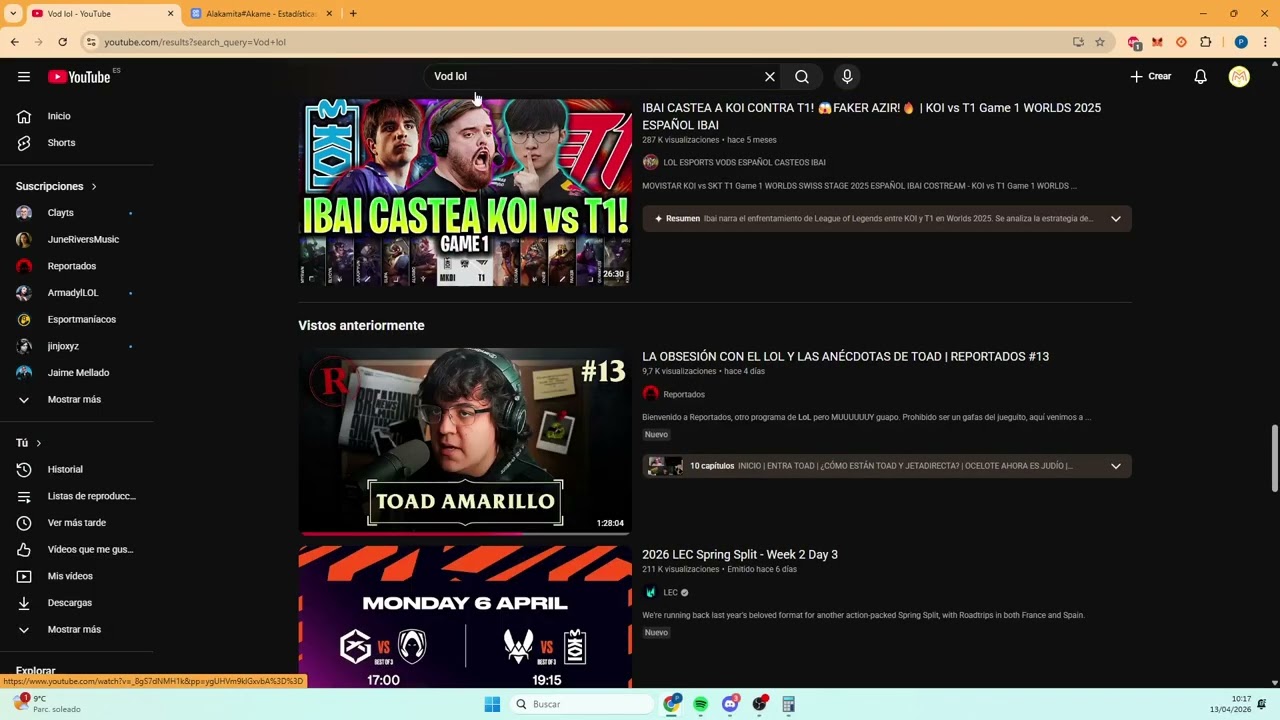Screen dimensions: 1280x720
Task: Open the Extensions puzzle menu
Action: point(1205,42)
